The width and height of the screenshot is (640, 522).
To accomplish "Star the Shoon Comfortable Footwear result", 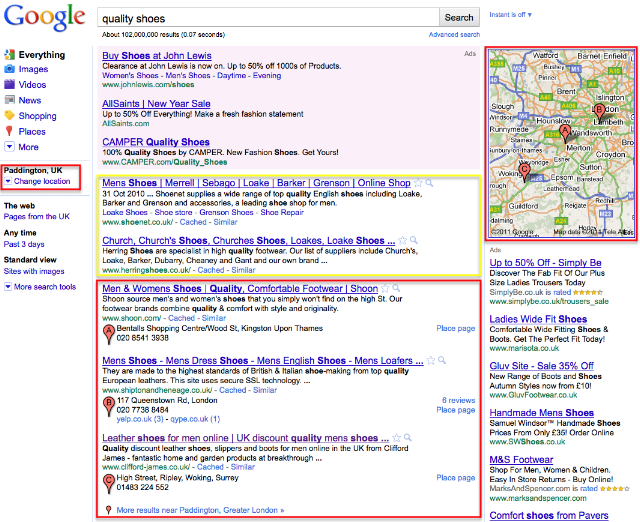I will (x=385, y=288).
